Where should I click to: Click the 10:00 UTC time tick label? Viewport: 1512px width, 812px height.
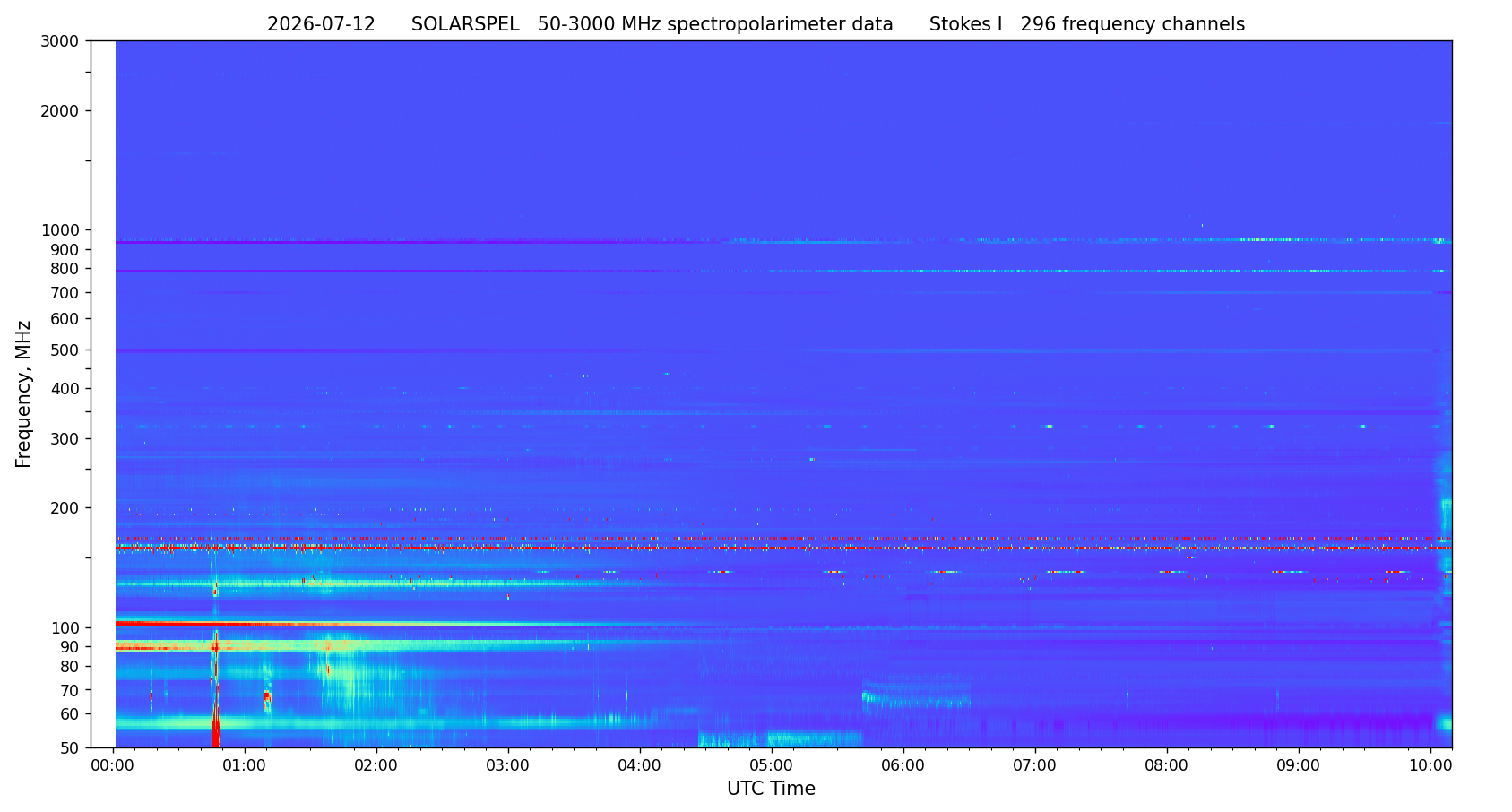(x=1430, y=766)
